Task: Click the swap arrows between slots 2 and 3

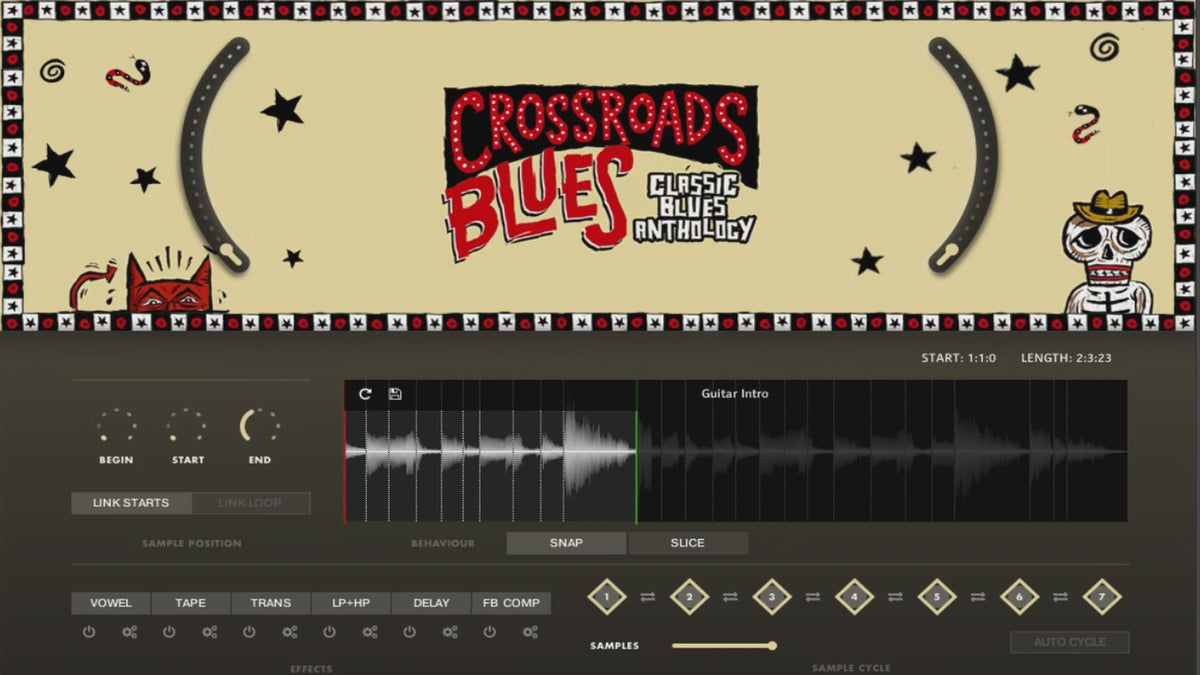Action: click(730, 597)
